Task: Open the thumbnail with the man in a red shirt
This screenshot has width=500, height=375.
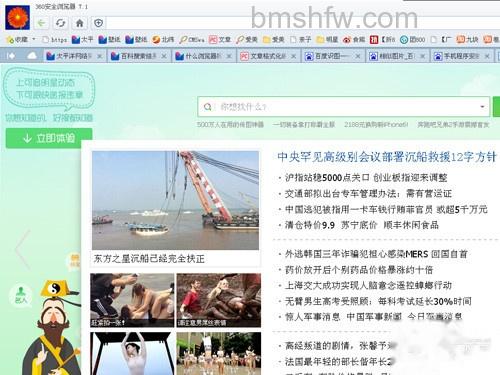Action: click(x=218, y=300)
